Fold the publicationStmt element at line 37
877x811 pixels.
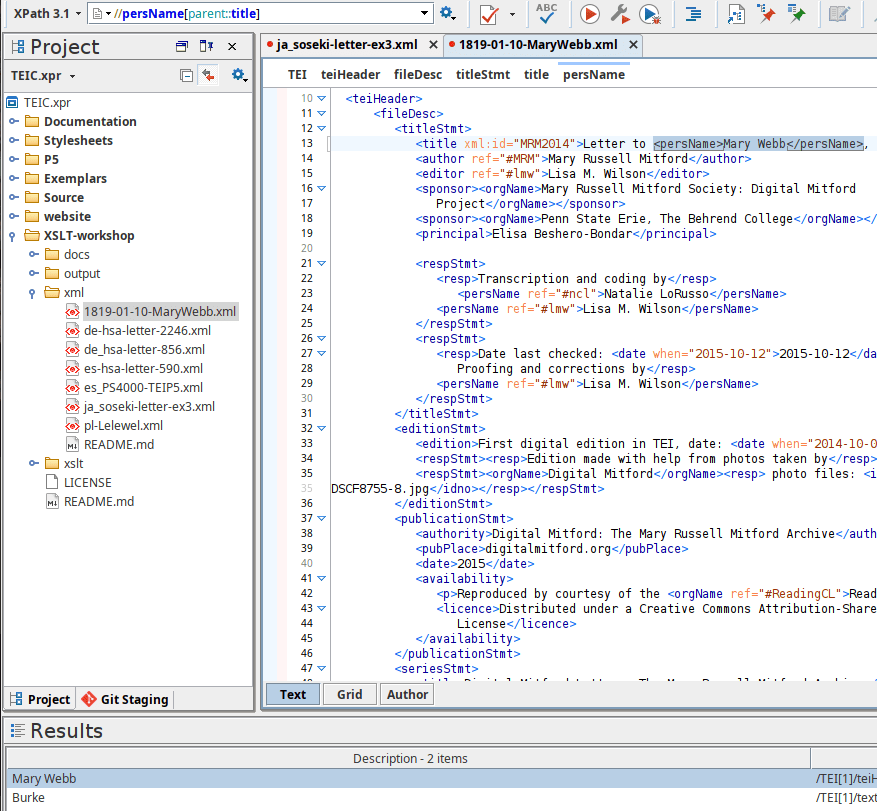(322, 518)
